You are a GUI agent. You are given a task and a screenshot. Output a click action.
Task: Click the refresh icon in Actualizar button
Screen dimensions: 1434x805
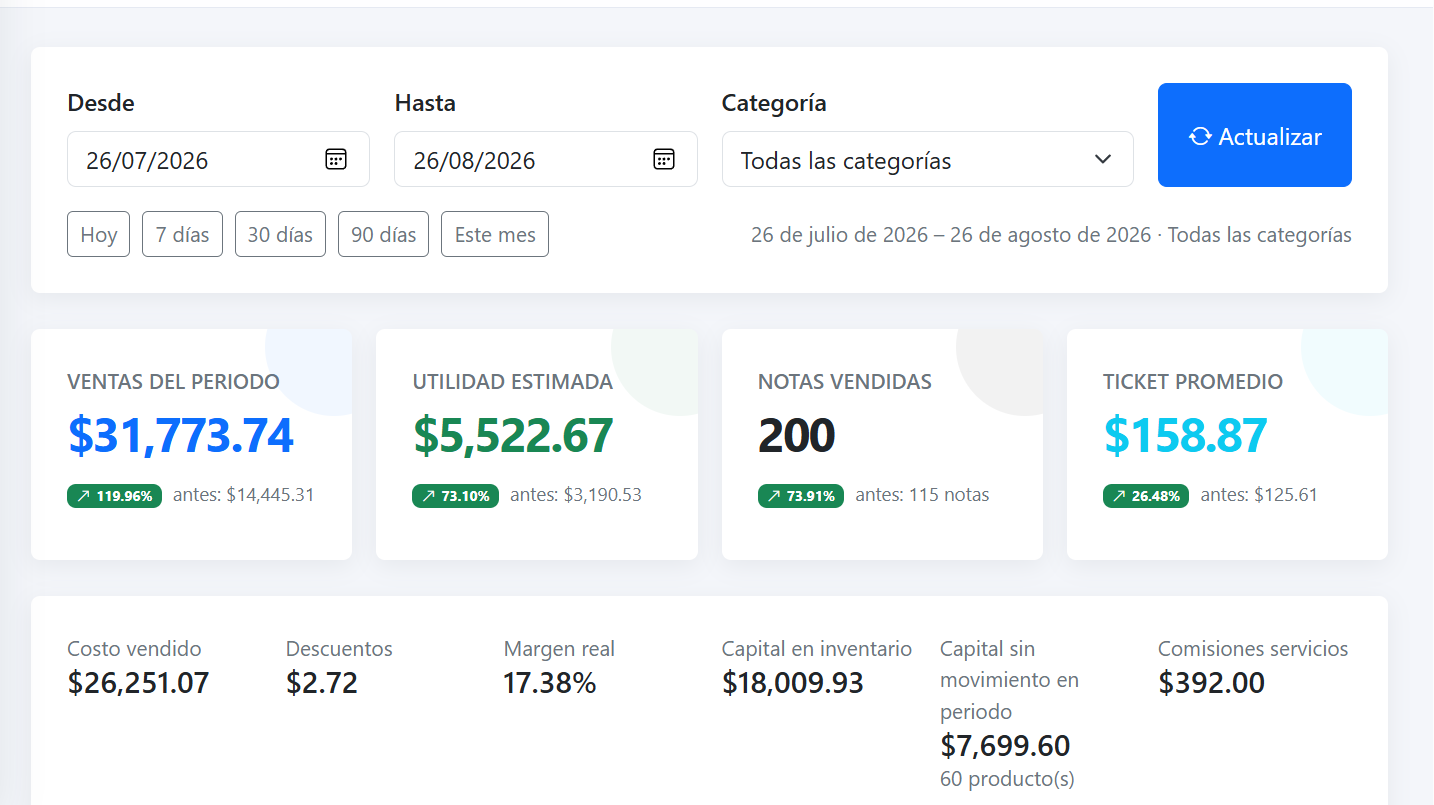tap(1200, 136)
